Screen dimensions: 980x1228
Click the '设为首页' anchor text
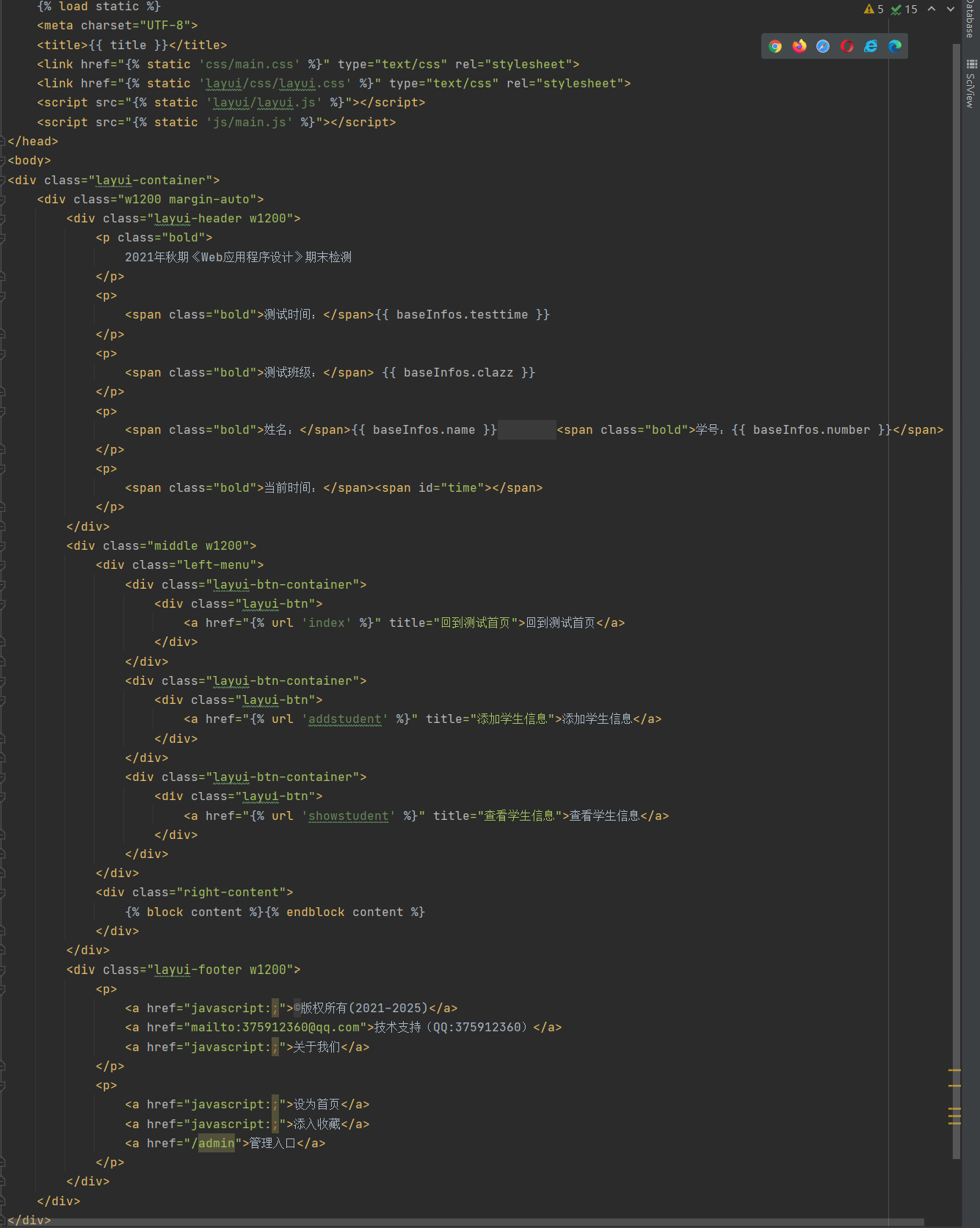(x=317, y=1105)
